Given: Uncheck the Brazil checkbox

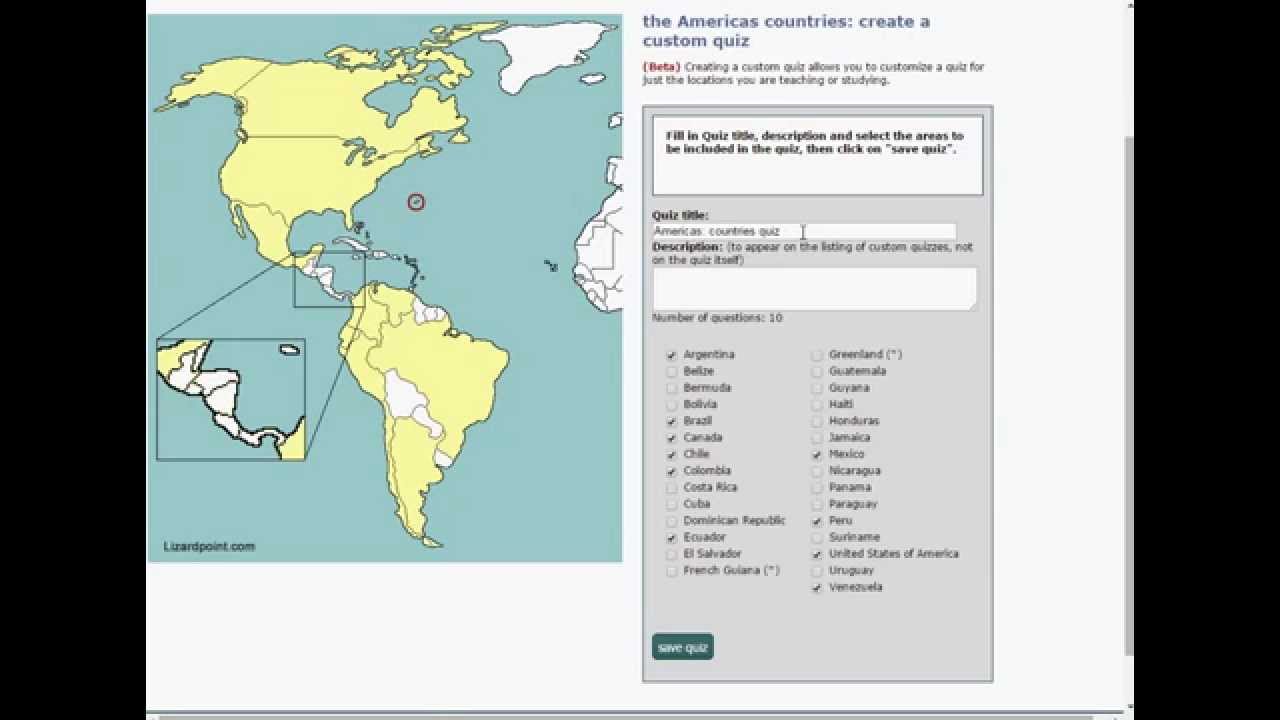Looking at the screenshot, I should point(672,421).
